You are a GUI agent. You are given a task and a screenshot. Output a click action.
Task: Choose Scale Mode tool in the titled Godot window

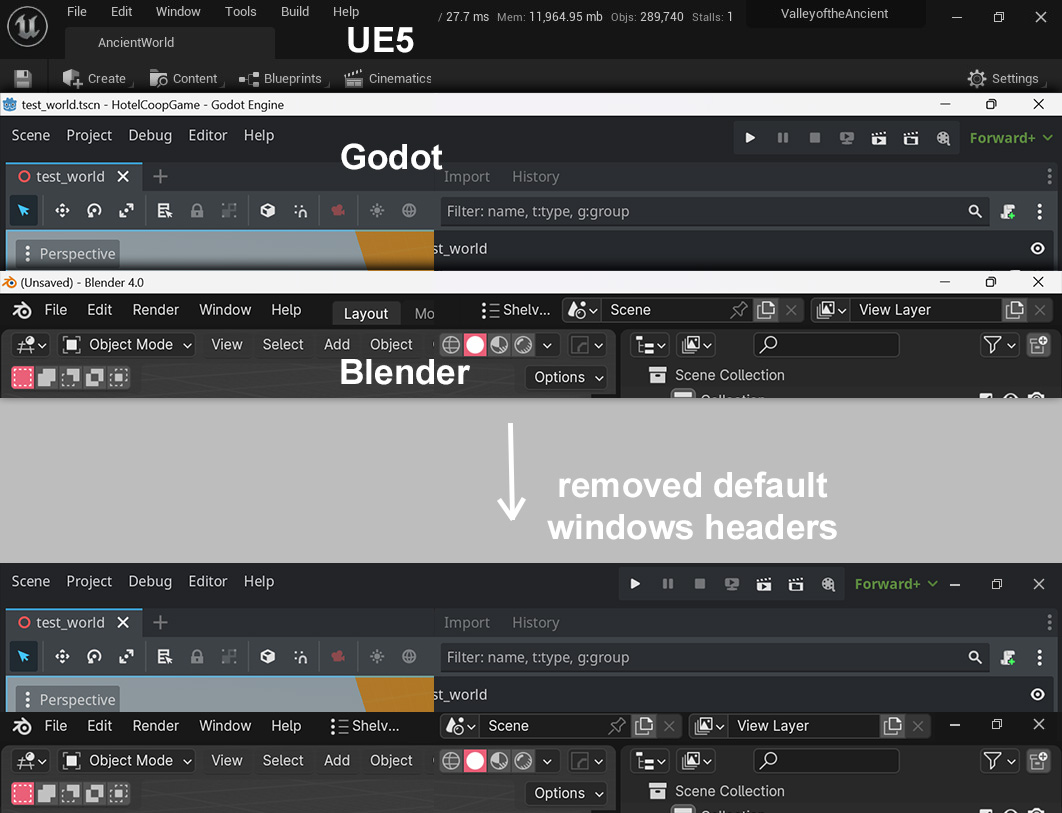pyautogui.click(x=126, y=211)
